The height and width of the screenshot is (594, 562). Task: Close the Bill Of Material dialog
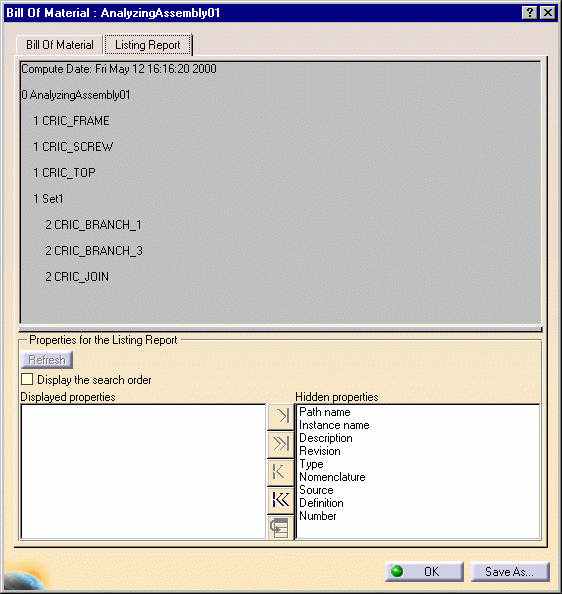(x=548, y=13)
